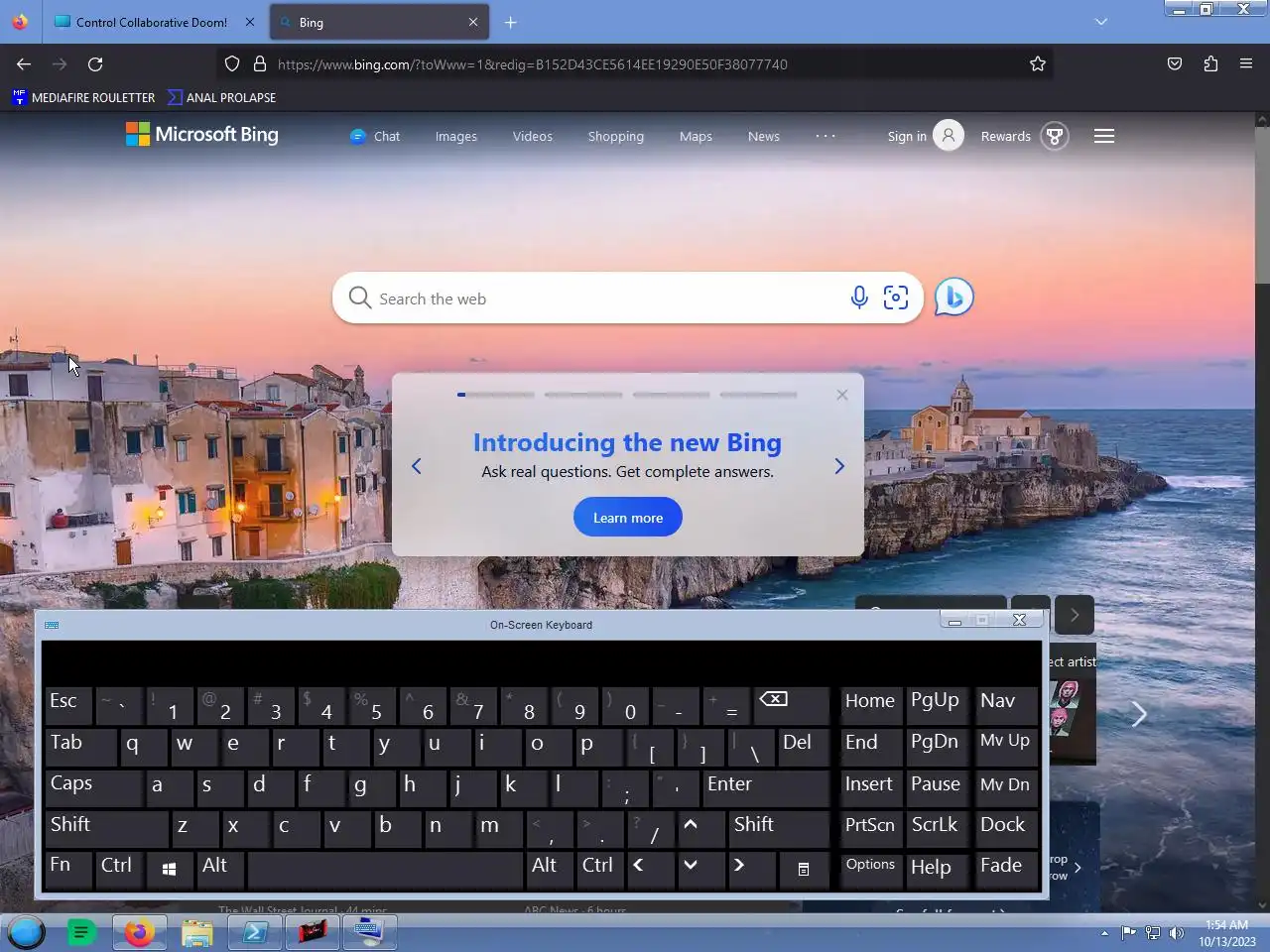Image resolution: width=1270 pixels, height=952 pixels.
Task: Click the backspace key on on-screen keyboard
Action: point(791,706)
